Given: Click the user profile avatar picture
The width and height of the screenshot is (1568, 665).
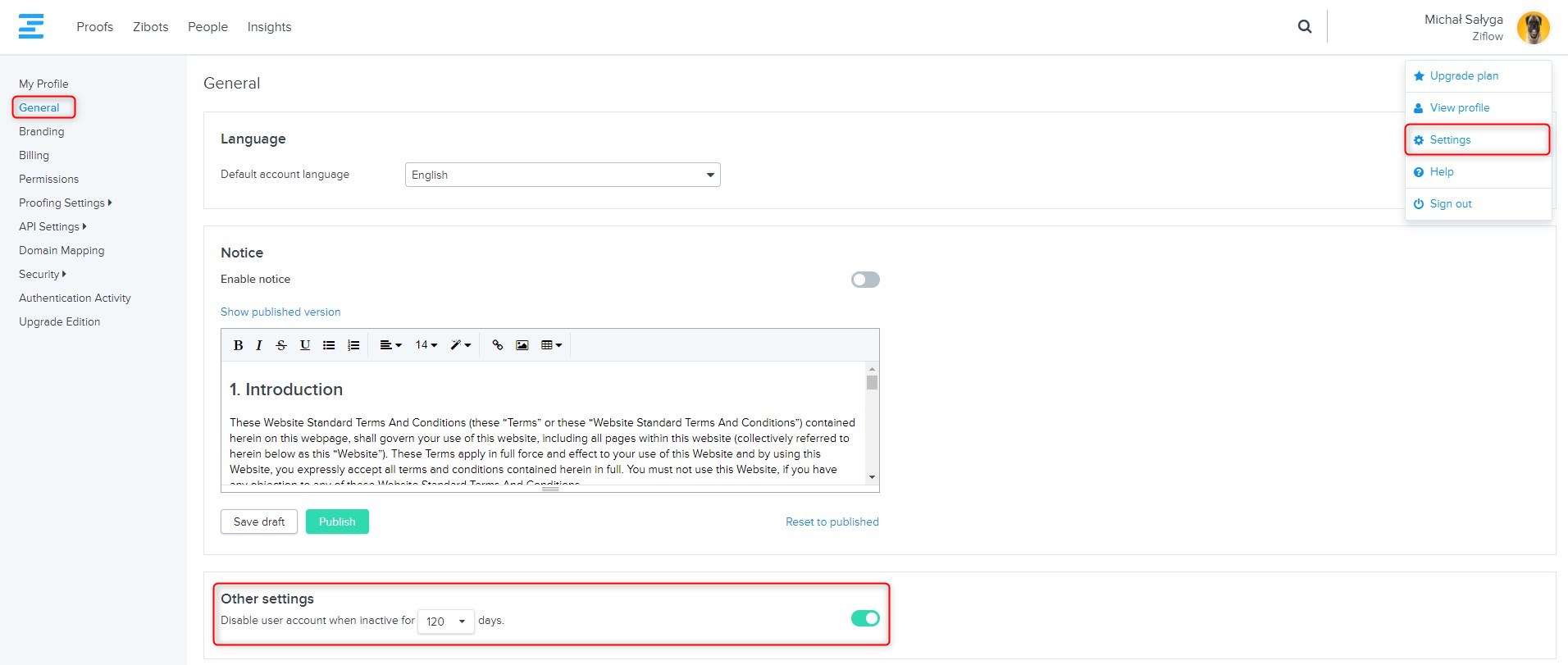Looking at the screenshot, I should point(1532,28).
